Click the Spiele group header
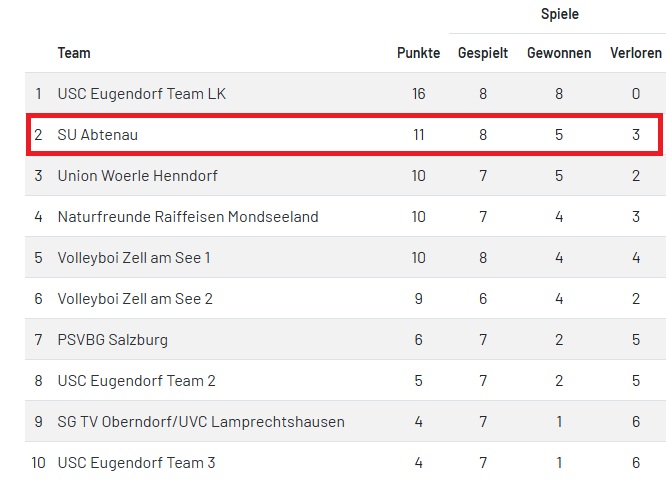Screen dimensions: 666x492 pos(559,15)
